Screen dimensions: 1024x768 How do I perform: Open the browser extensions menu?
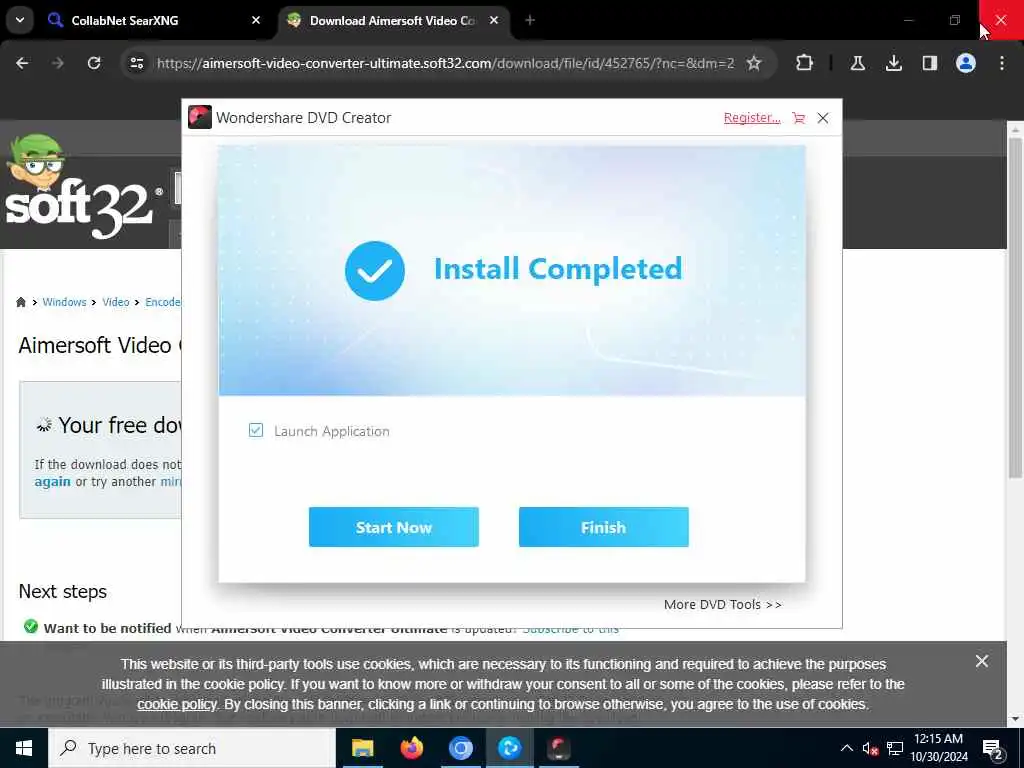805,63
